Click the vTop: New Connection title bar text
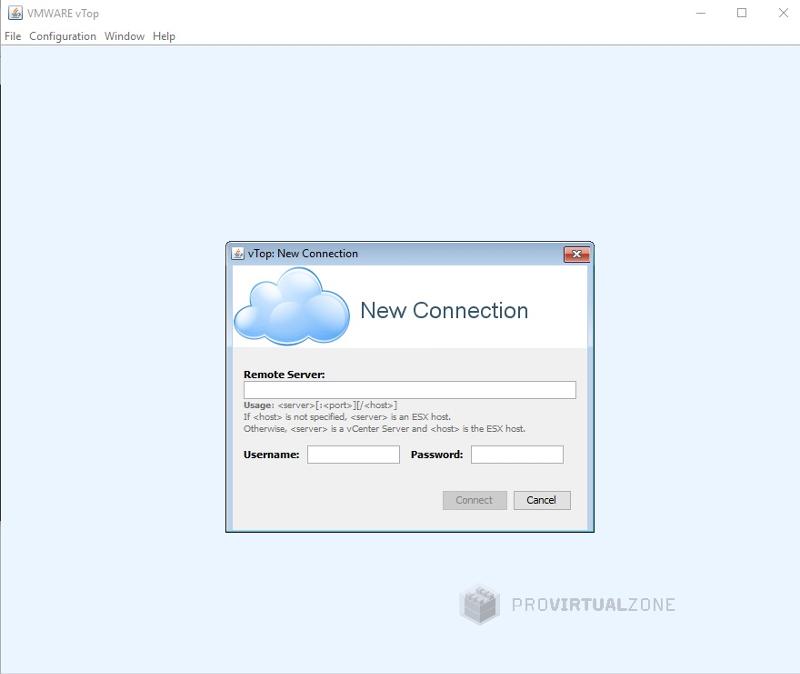 pos(303,254)
